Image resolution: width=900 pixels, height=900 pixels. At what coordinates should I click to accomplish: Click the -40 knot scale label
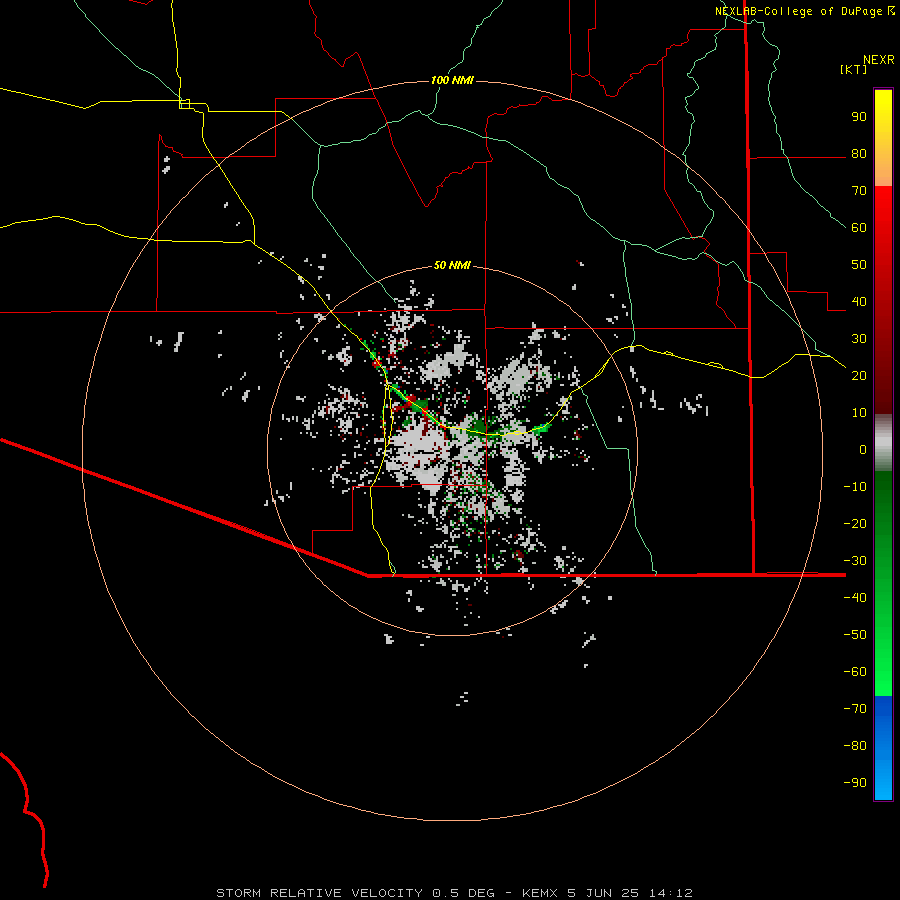(x=855, y=598)
